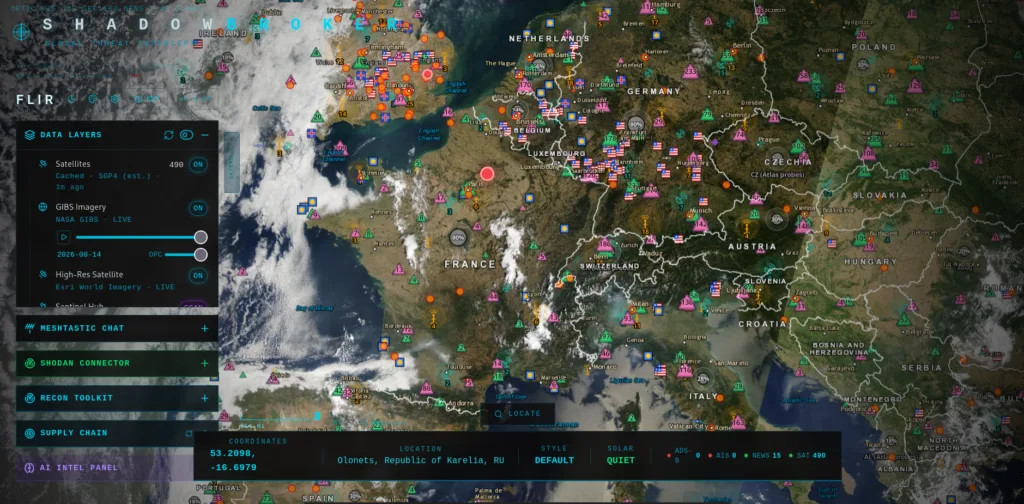Click the GIBS date 2026-08-14

point(78,255)
